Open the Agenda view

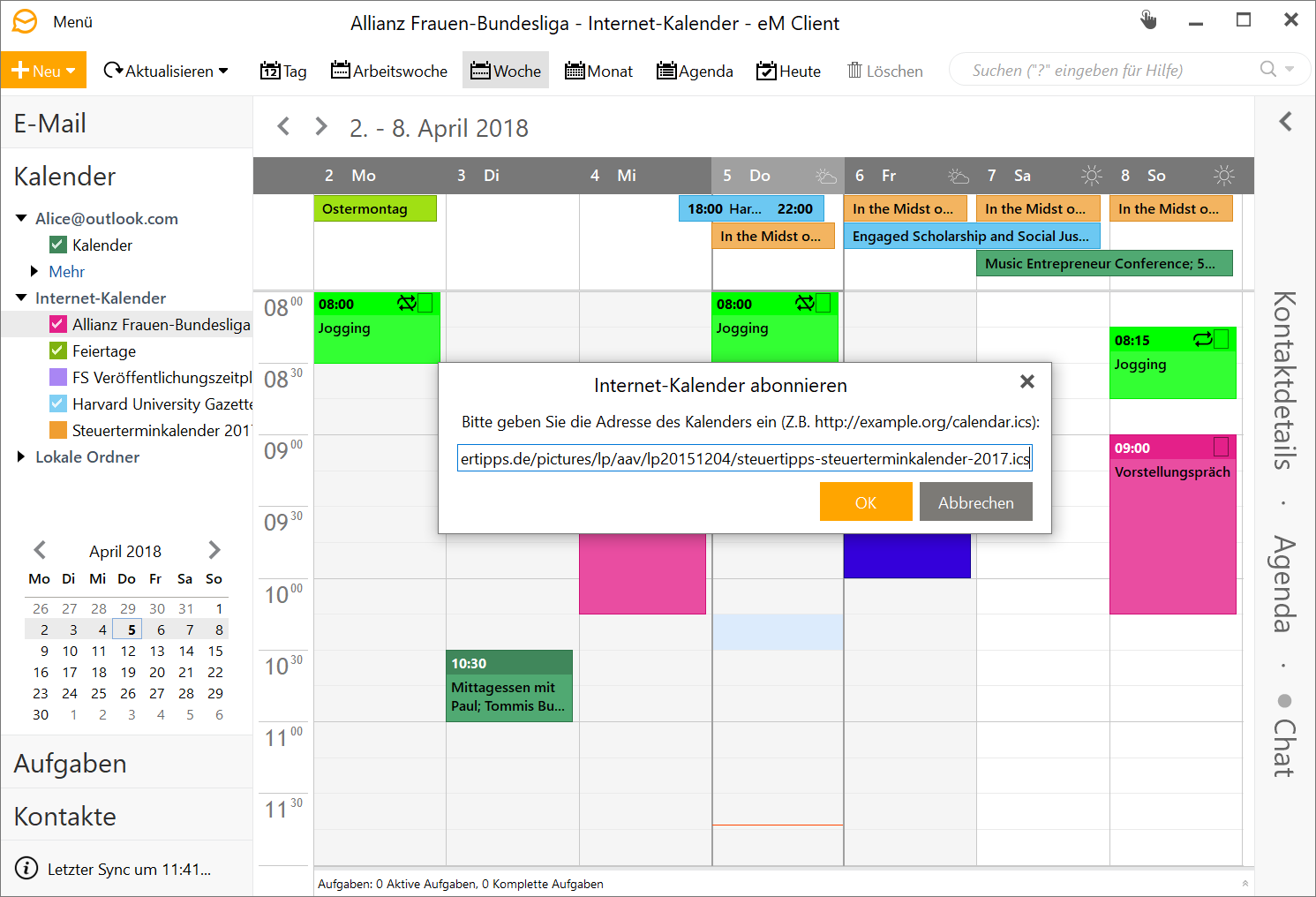pos(696,71)
